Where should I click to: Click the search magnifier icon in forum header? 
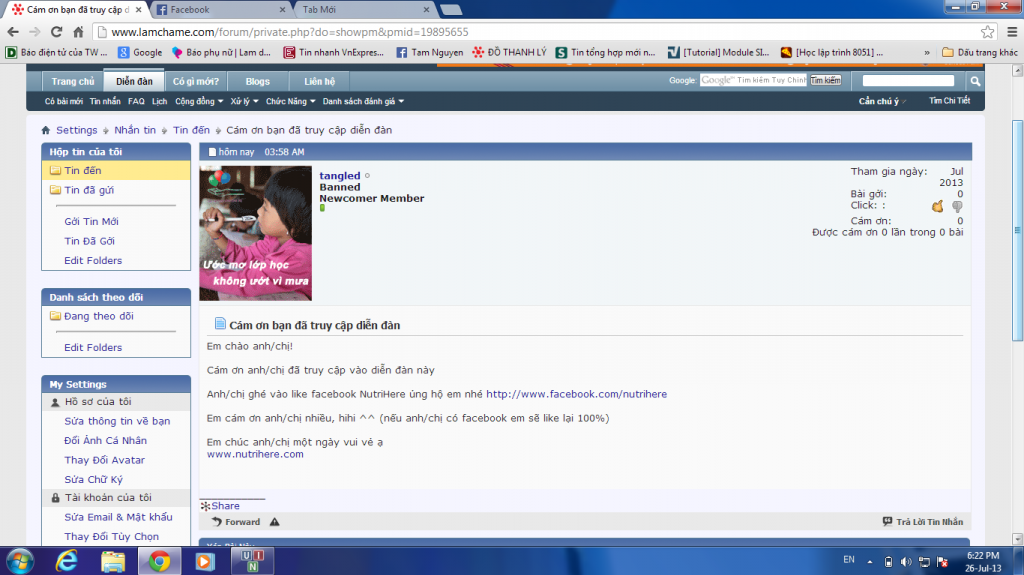pyautogui.click(x=976, y=81)
